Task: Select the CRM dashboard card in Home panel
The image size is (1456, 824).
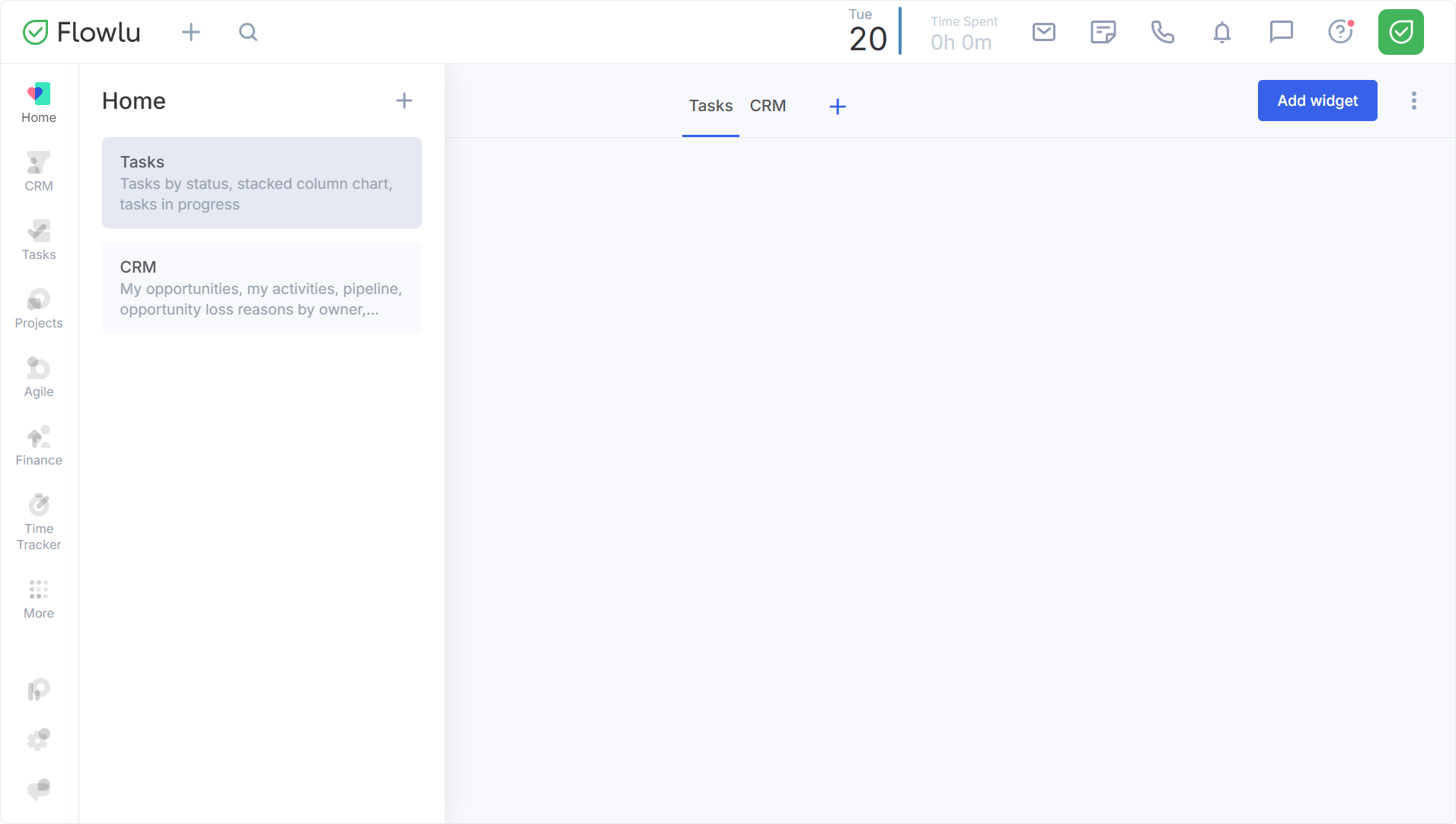Action: [x=261, y=288]
